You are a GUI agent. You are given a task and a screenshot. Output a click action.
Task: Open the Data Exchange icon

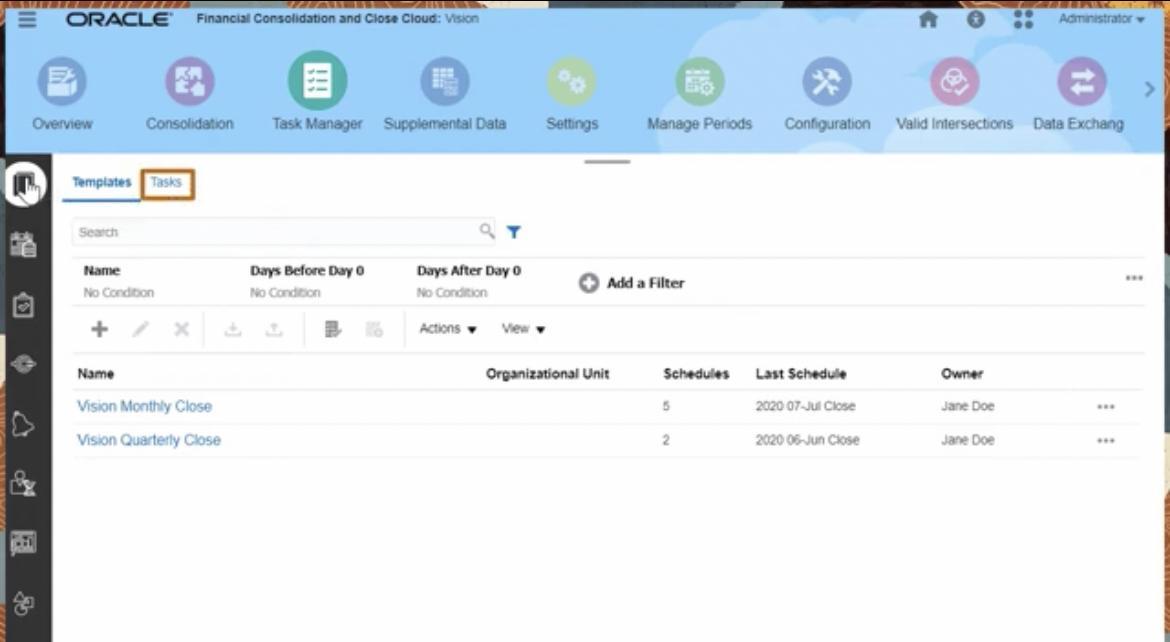(x=1082, y=81)
